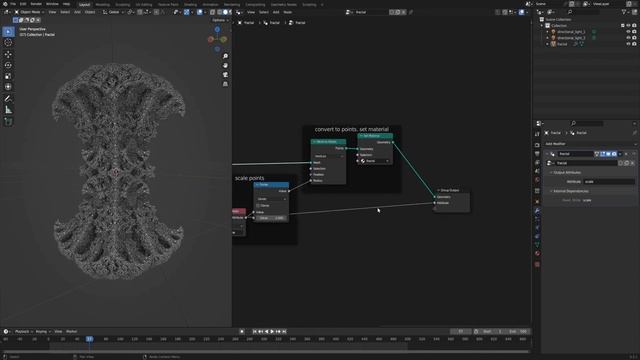The height and width of the screenshot is (360, 640).
Task: Open the viewport Options dropdown
Action: (220, 20)
